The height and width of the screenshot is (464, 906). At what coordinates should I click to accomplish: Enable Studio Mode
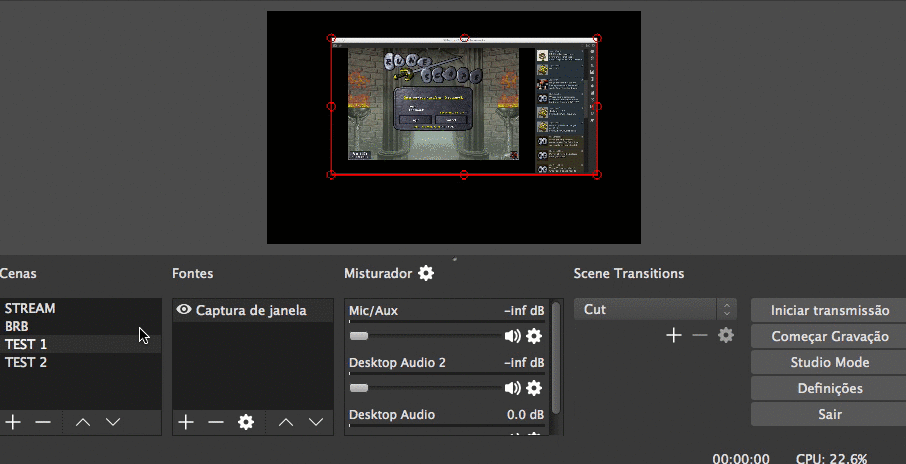click(830, 362)
